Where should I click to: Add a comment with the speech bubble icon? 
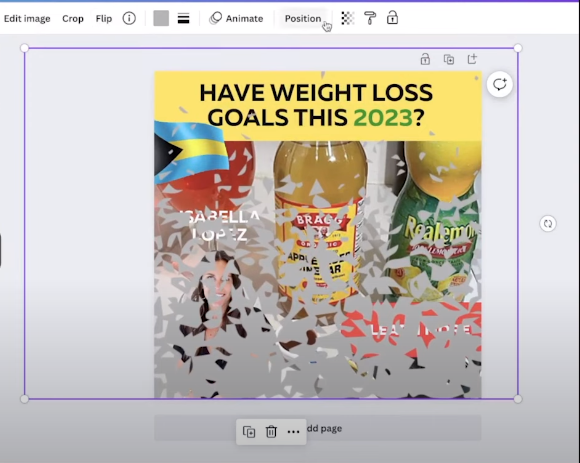tap(499, 84)
